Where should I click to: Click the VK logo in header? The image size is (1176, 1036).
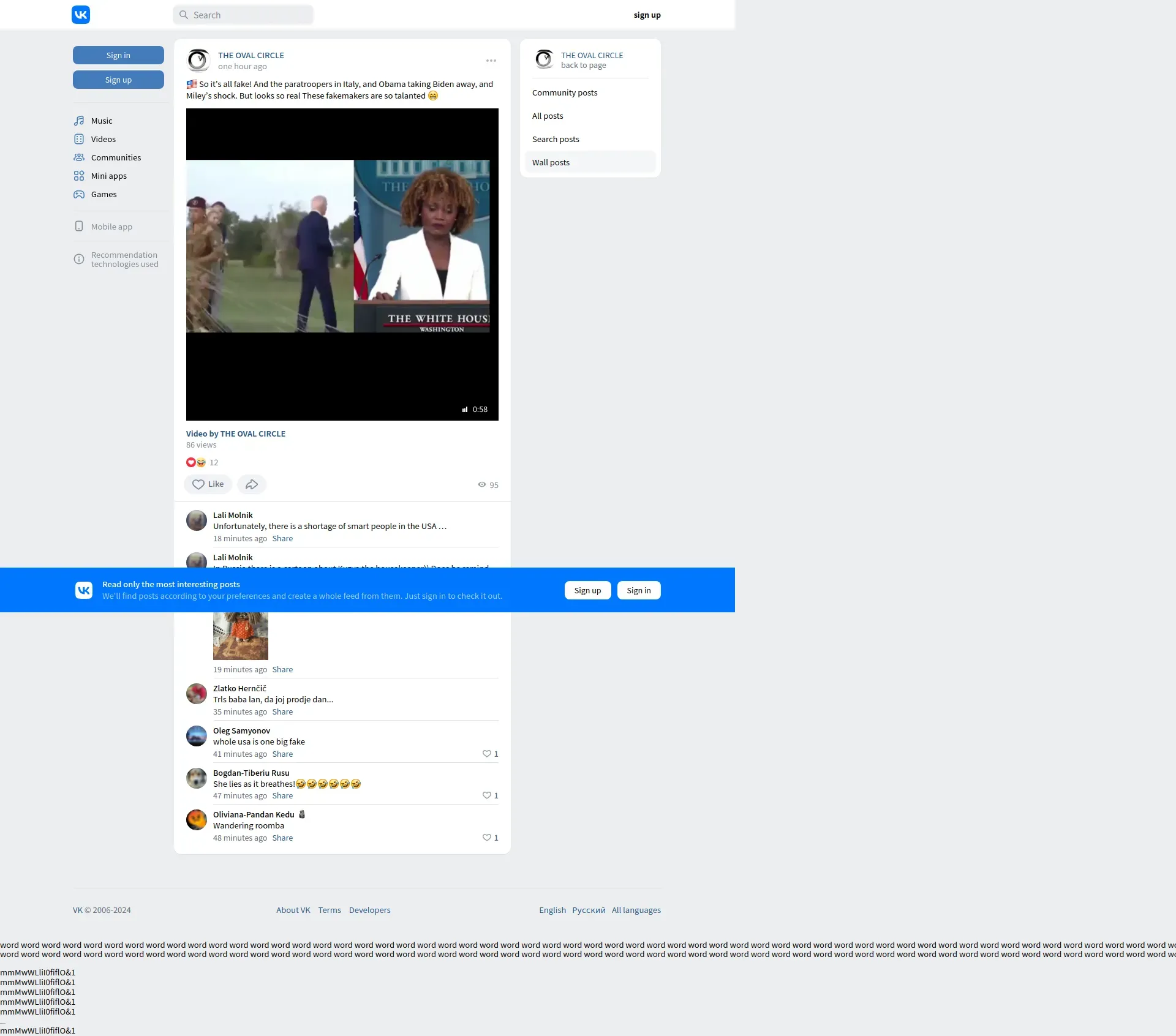tap(81, 15)
